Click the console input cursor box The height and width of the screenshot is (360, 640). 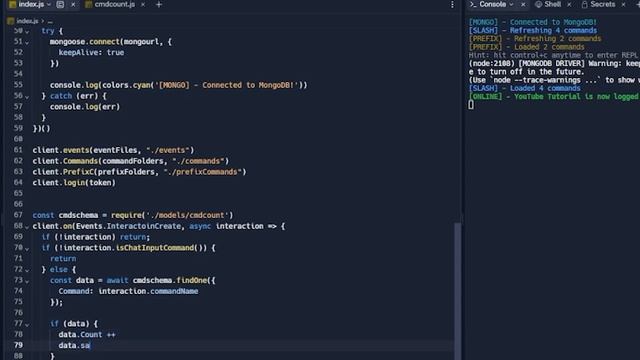point(471,105)
